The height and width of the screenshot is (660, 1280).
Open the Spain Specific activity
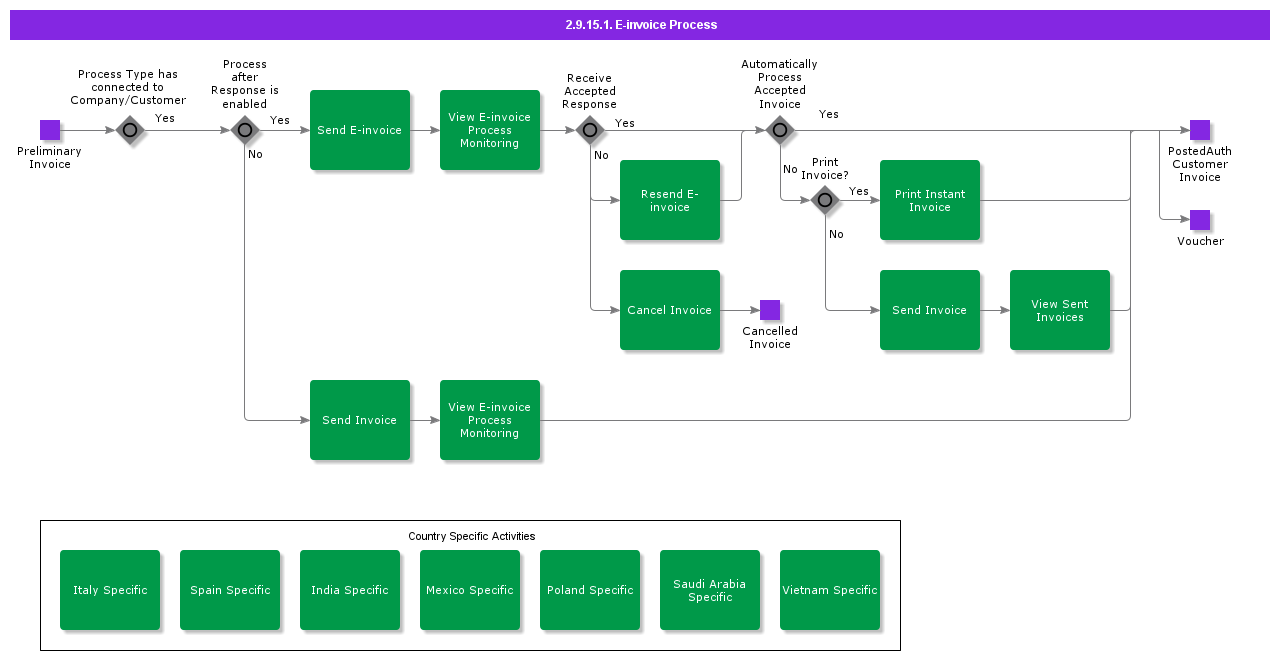point(230,590)
